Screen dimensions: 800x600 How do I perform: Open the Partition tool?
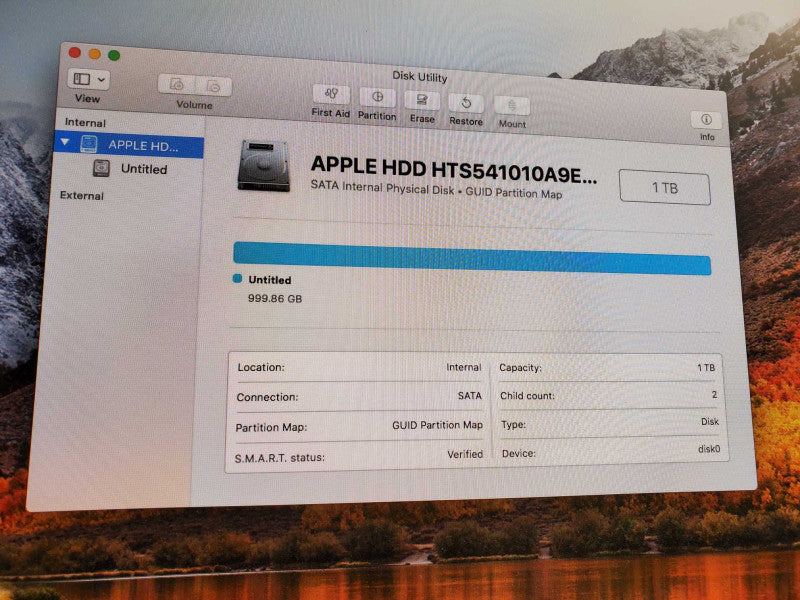(378, 97)
